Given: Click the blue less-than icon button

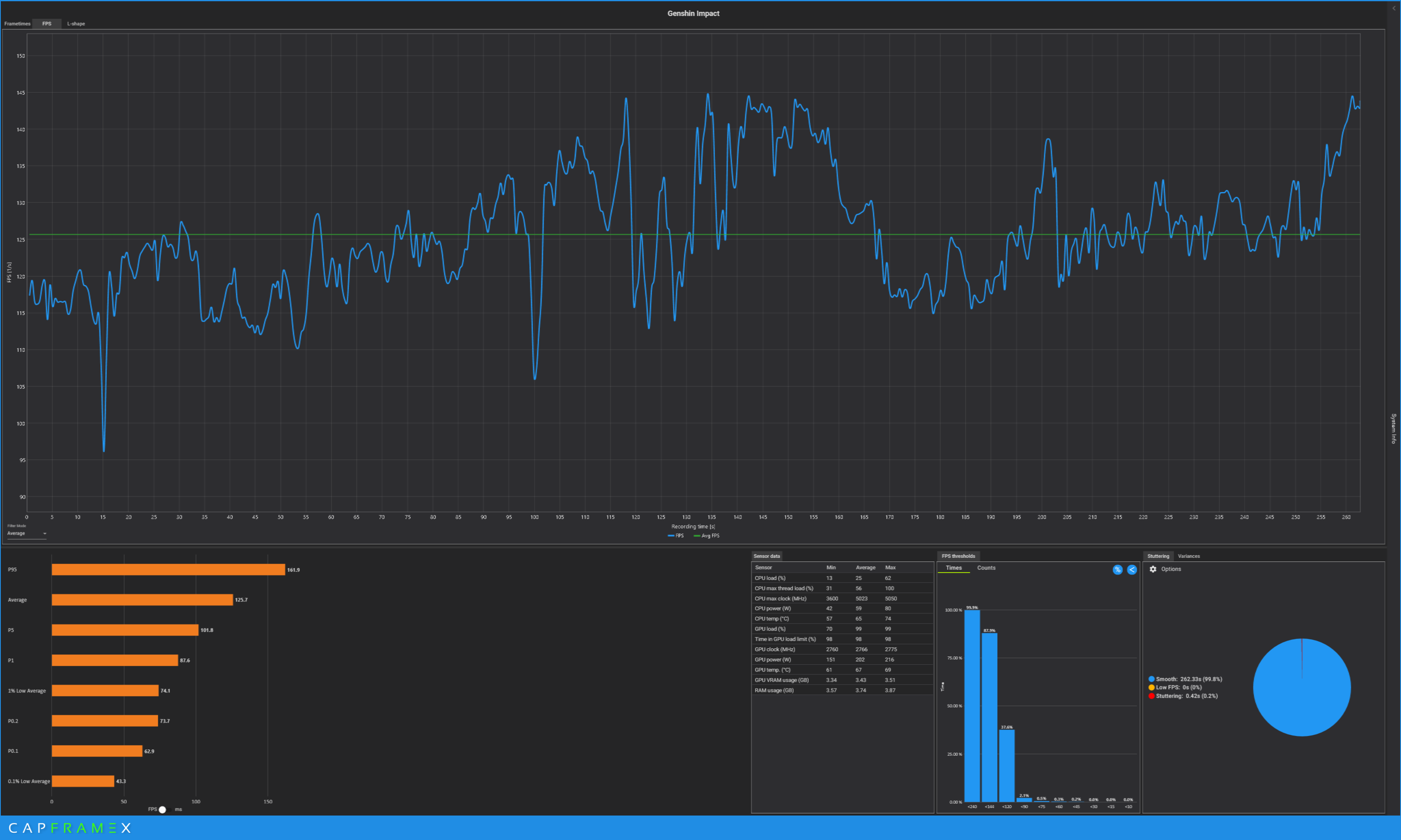Looking at the screenshot, I should (1131, 569).
